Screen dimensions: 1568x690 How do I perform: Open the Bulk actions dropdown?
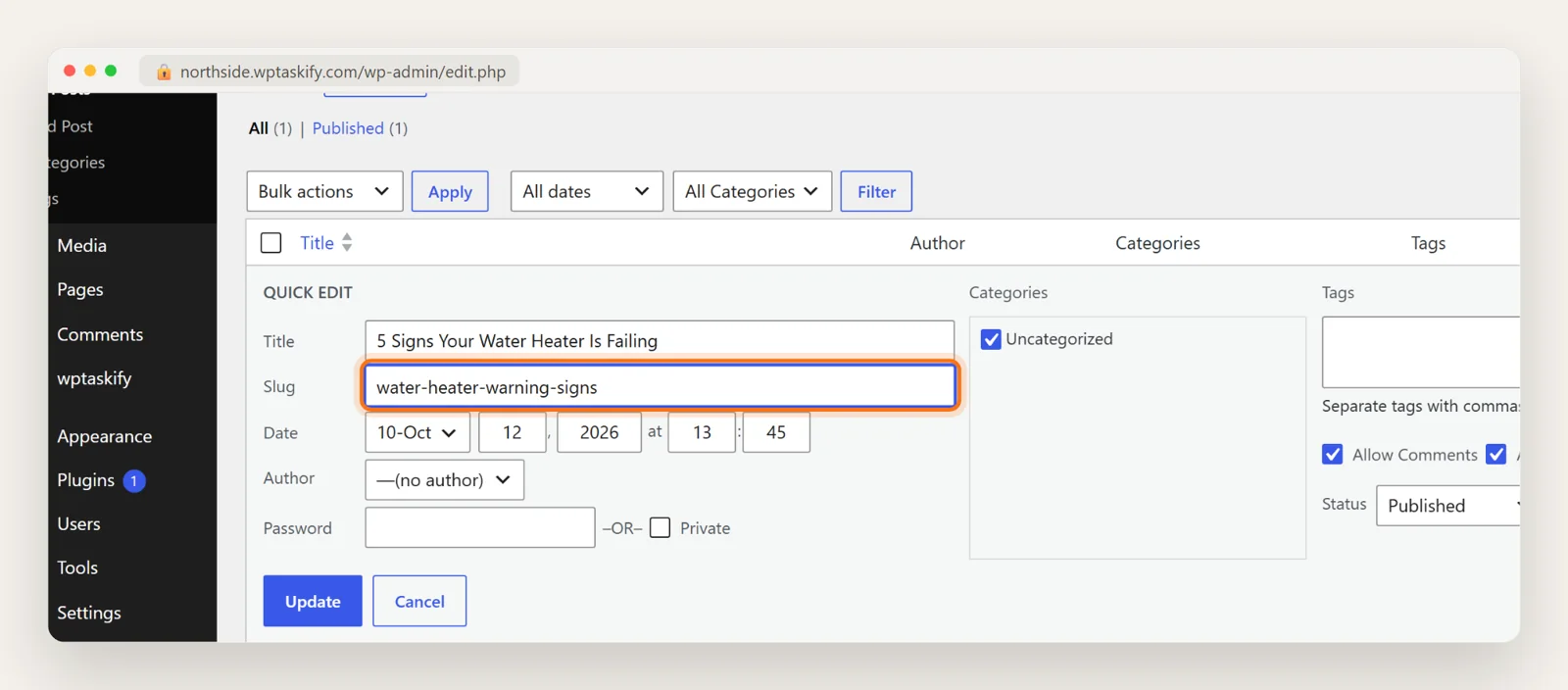click(x=324, y=191)
